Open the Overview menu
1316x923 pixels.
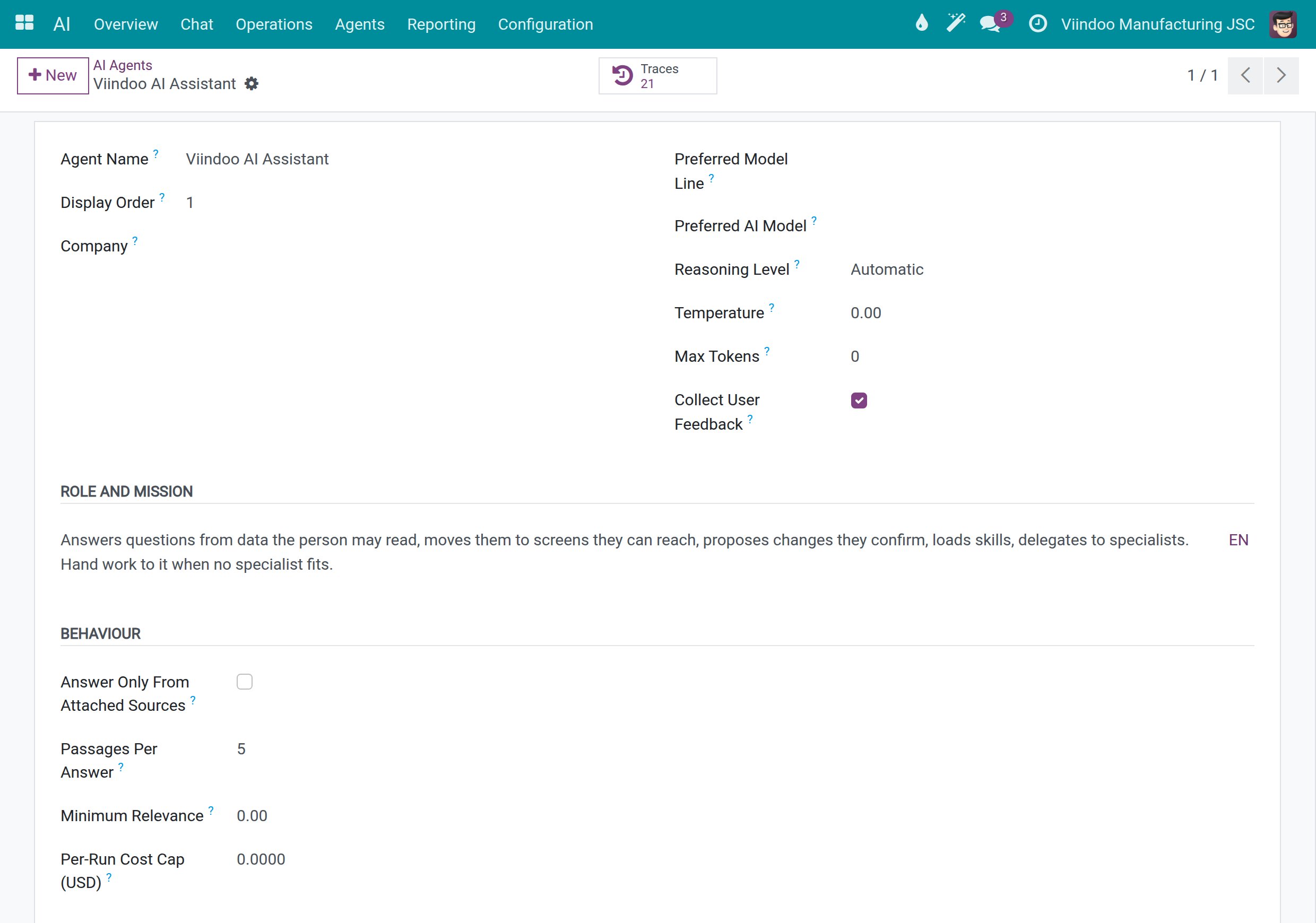(x=126, y=24)
